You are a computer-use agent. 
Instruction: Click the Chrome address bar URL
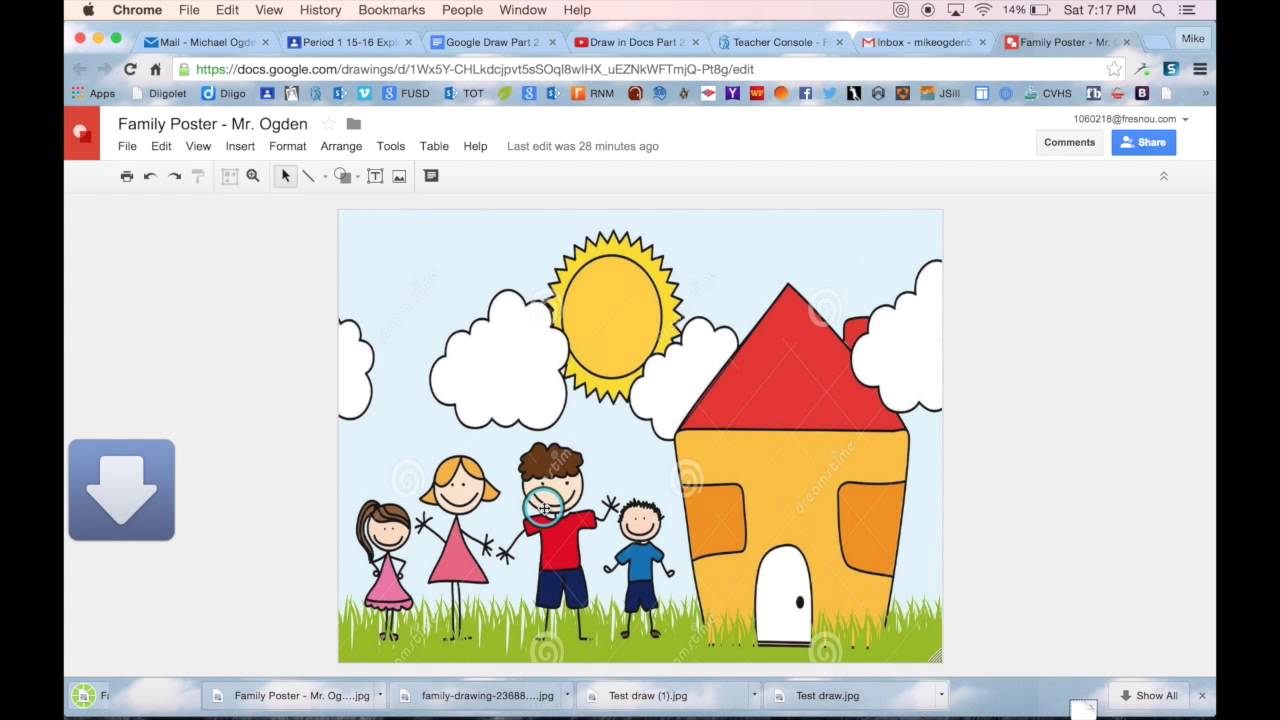pos(475,69)
